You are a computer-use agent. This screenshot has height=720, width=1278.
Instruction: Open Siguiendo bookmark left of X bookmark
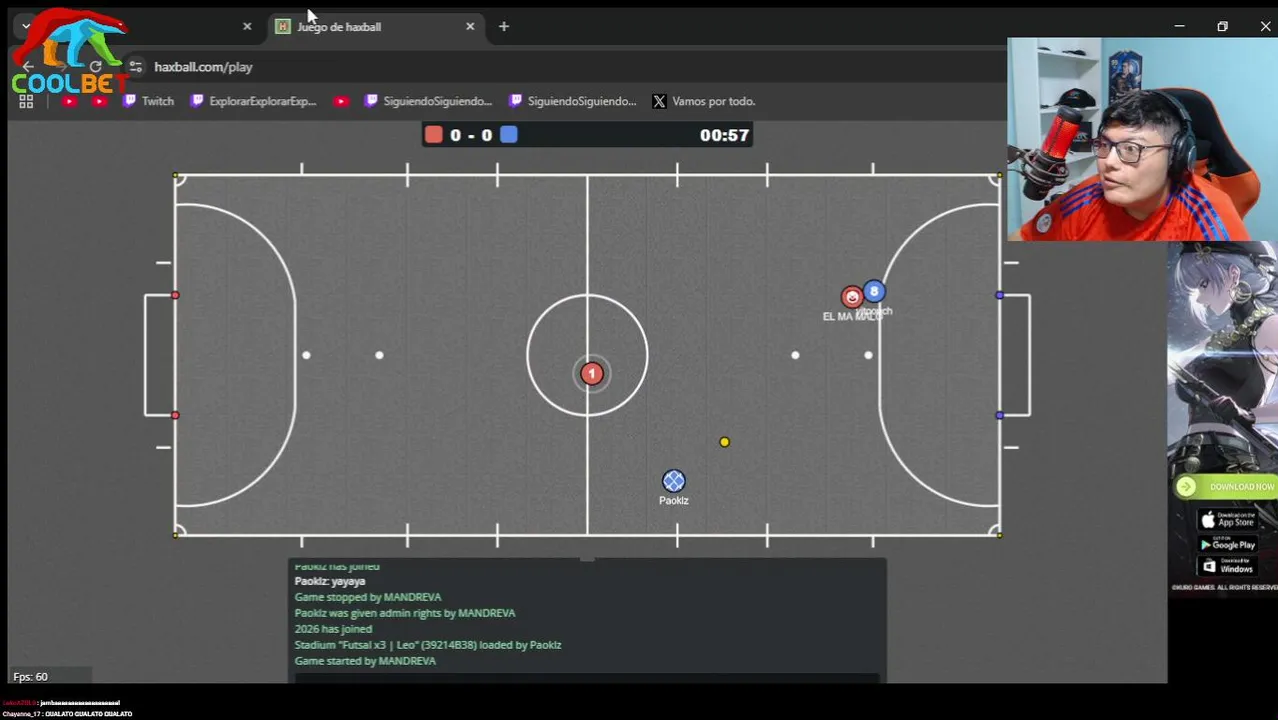573,101
